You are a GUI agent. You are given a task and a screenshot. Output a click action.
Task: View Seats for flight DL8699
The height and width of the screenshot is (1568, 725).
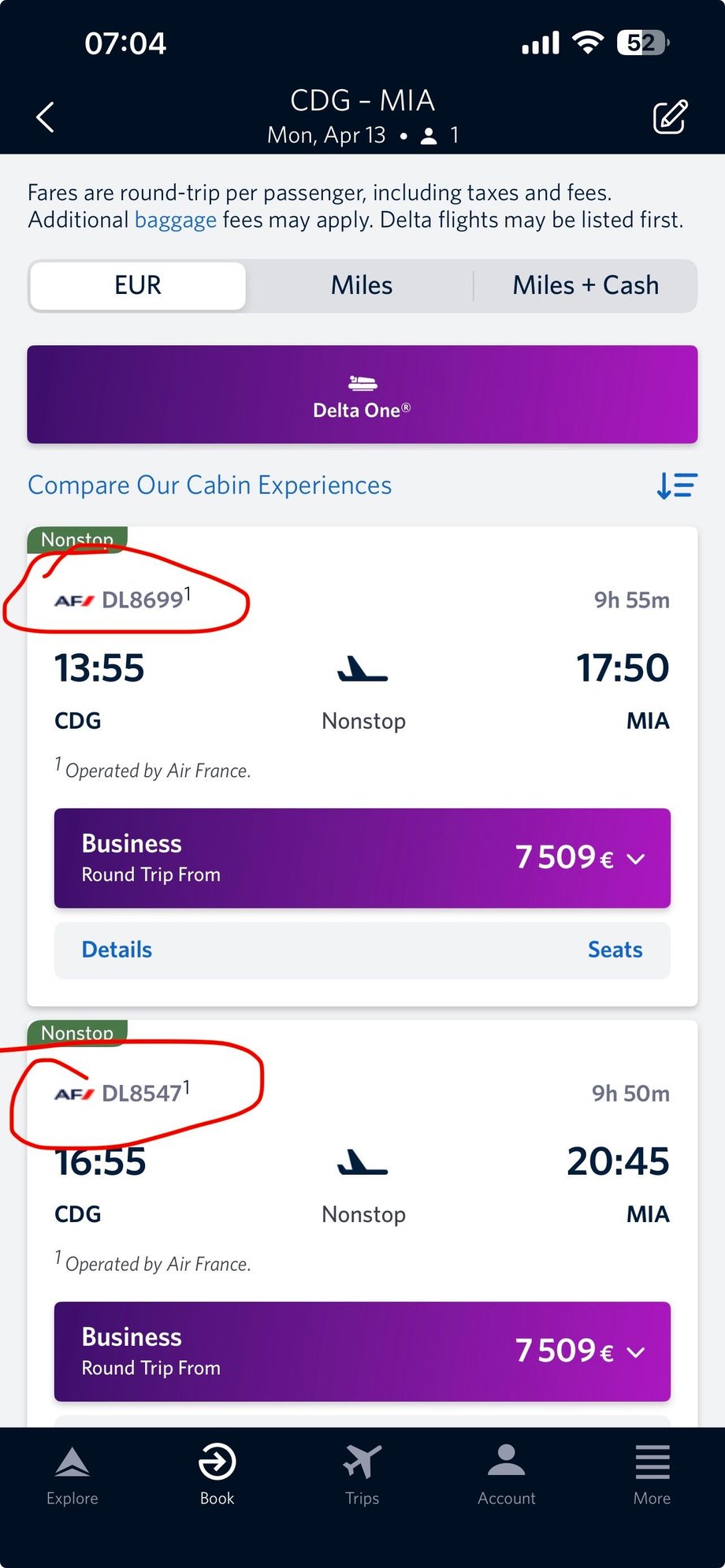(615, 950)
